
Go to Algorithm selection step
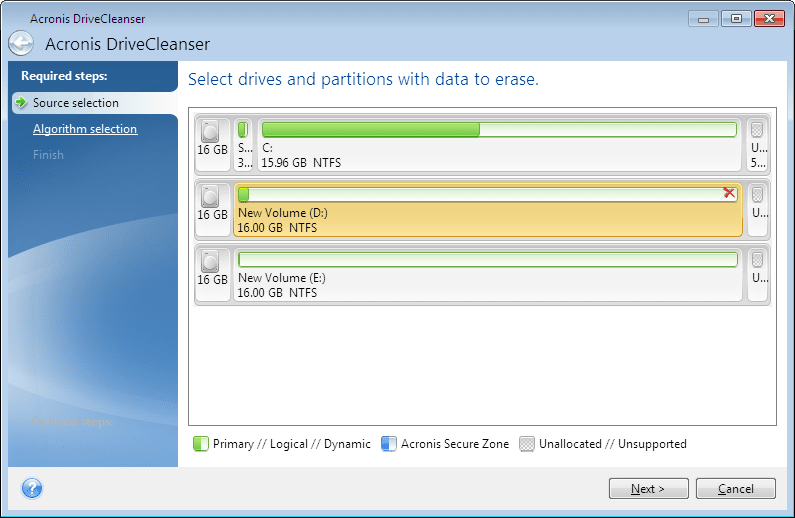[x=85, y=129]
